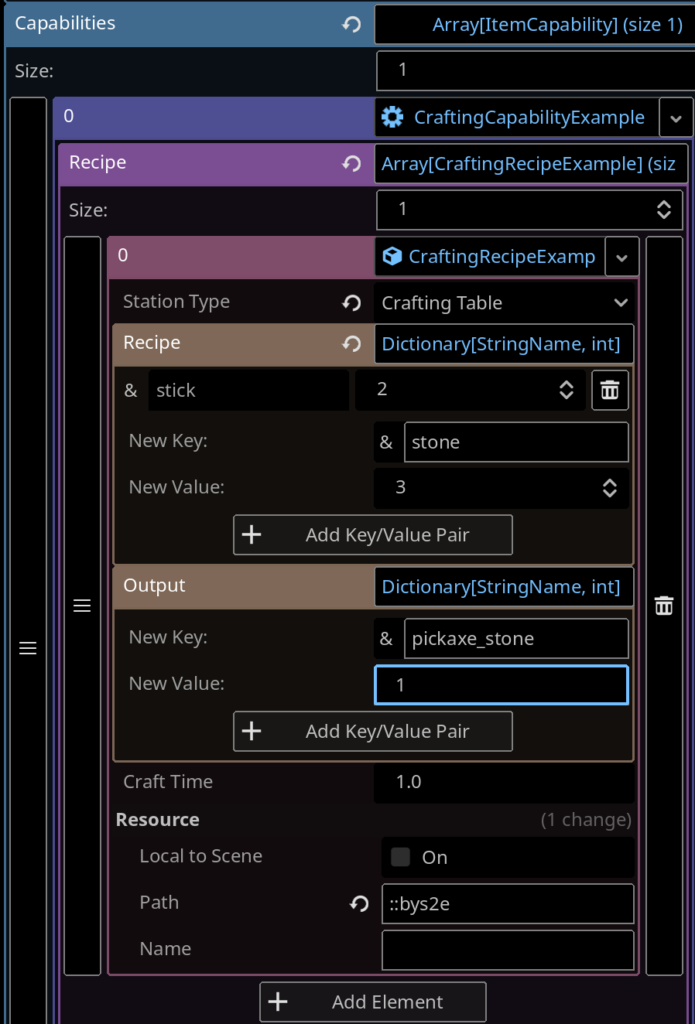Viewport: 695px width, 1024px height.
Task: Click the CraftingCapabilityExample gear resource icon
Action: (393, 117)
